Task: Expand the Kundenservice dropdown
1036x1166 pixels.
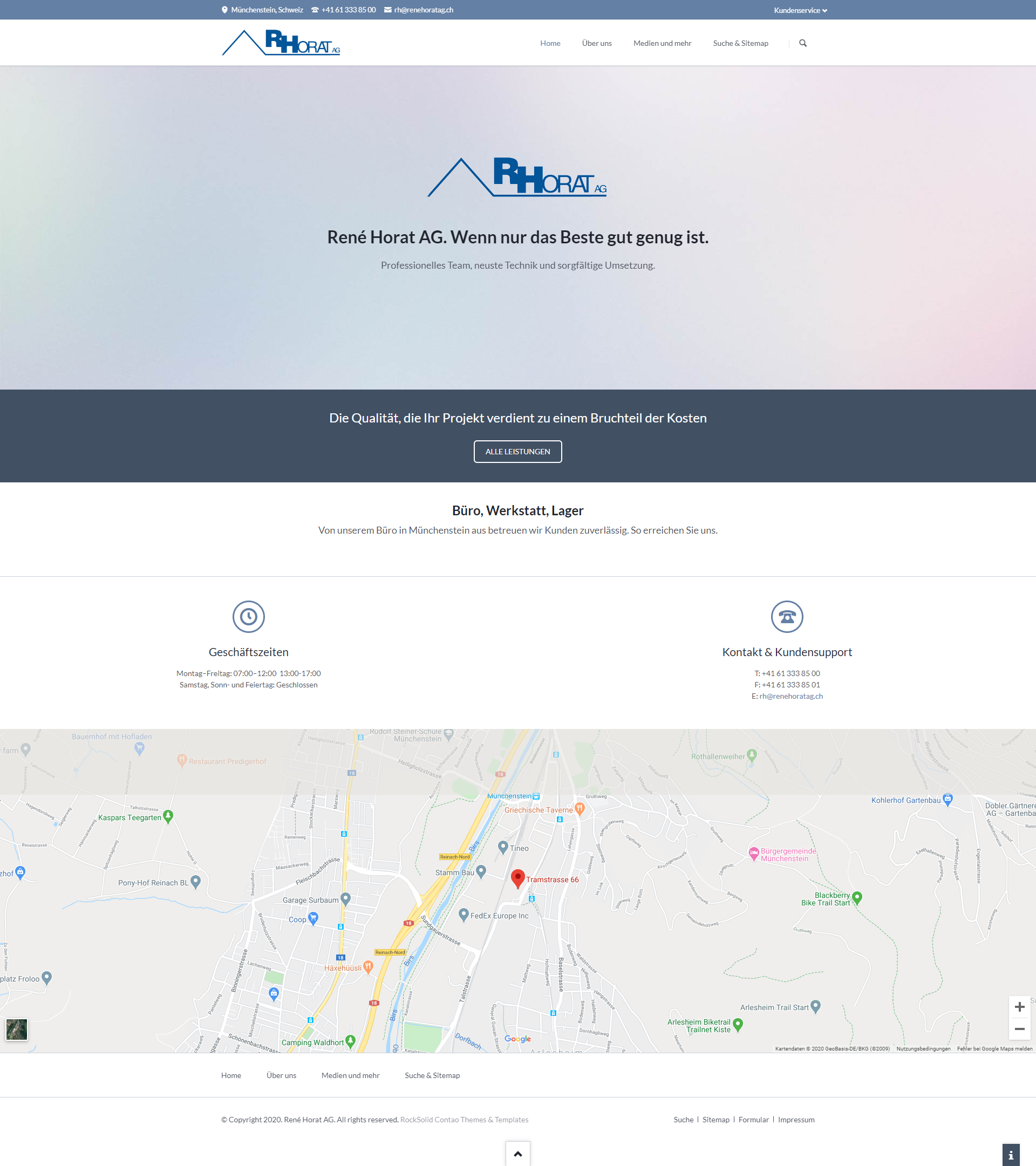Action: coord(800,10)
